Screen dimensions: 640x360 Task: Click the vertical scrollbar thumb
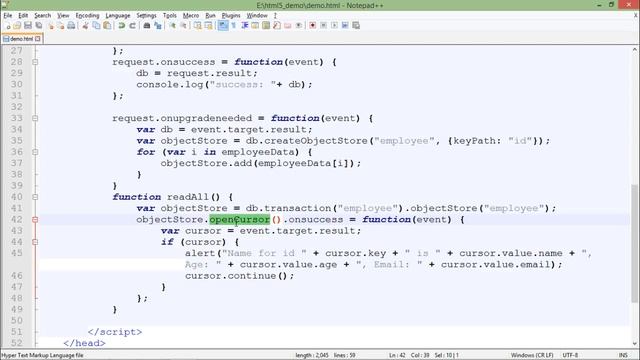[634, 243]
